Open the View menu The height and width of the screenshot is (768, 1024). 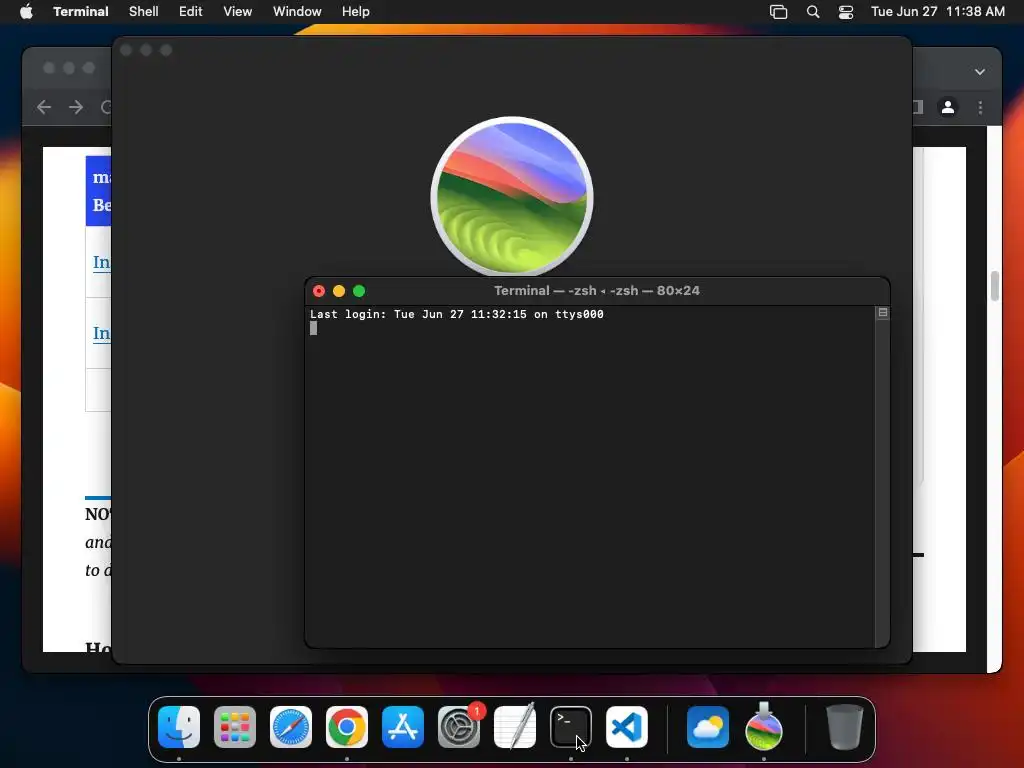(x=238, y=12)
